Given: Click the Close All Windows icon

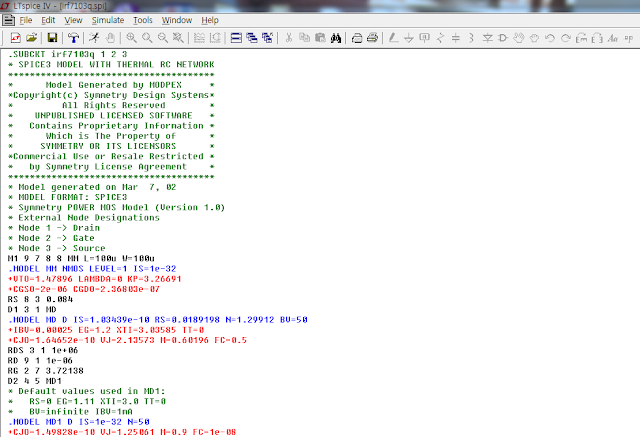Looking at the screenshot, I should [267, 38].
